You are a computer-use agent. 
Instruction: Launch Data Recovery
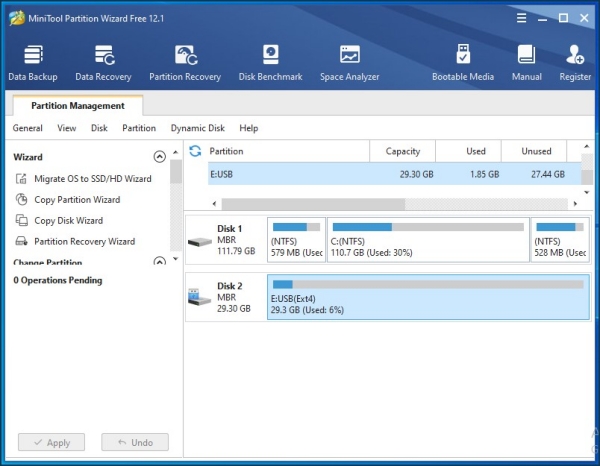(x=103, y=63)
